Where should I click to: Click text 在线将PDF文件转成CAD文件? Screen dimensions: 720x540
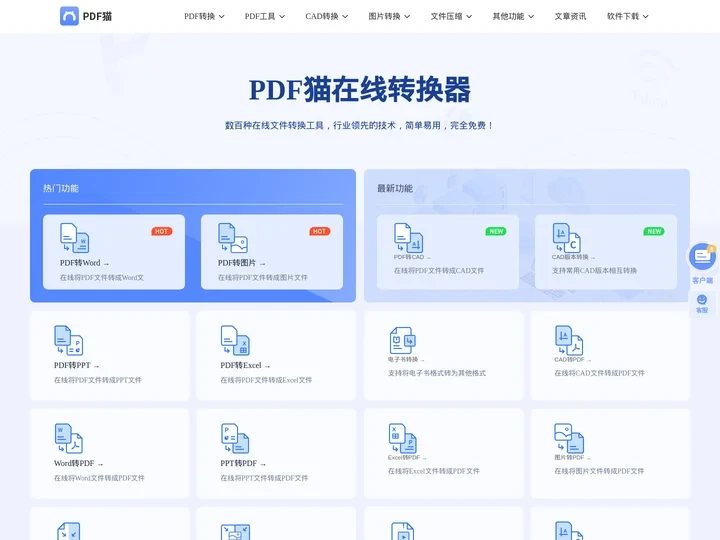coord(439,270)
